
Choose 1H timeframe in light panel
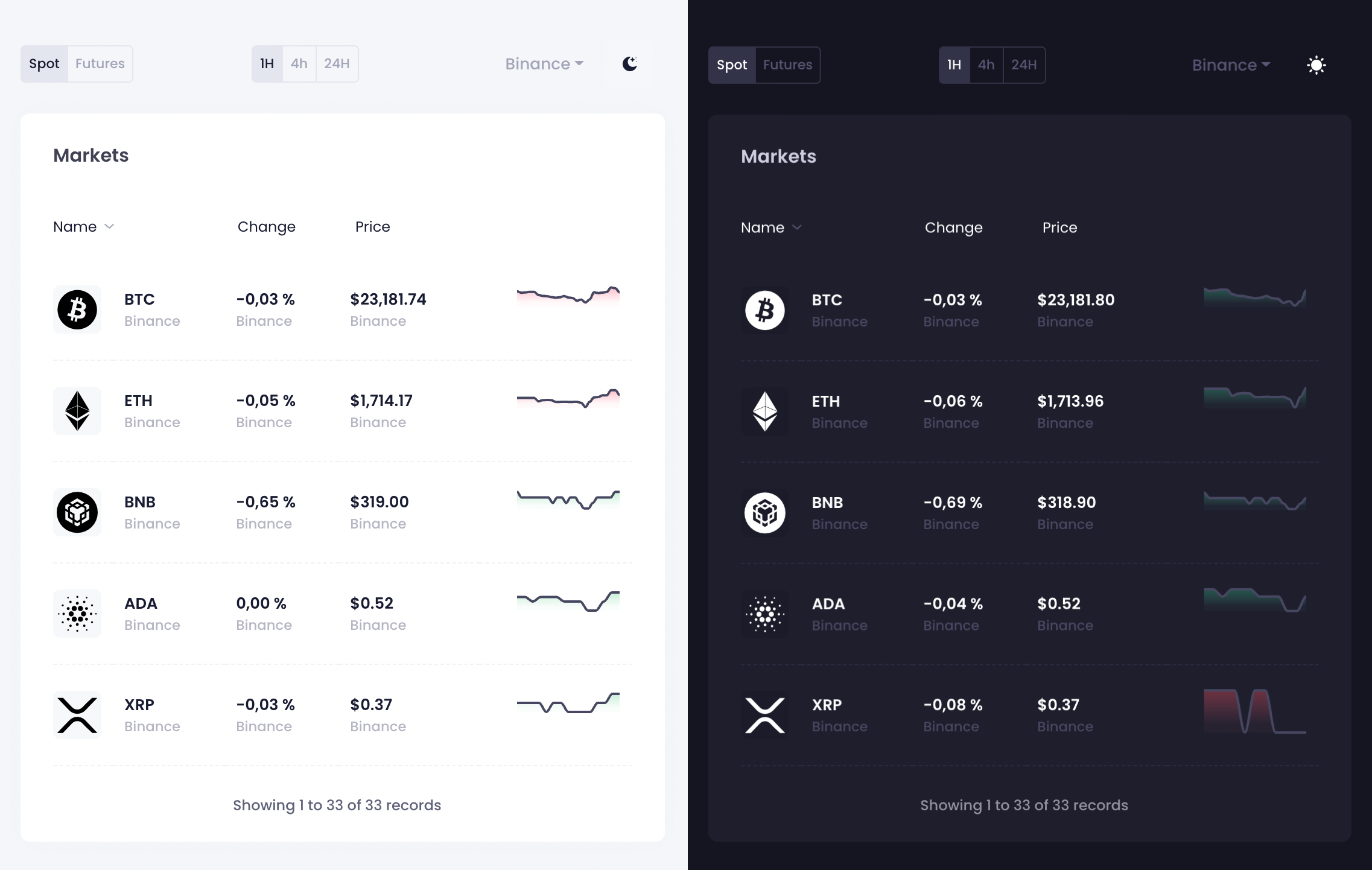tap(267, 64)
